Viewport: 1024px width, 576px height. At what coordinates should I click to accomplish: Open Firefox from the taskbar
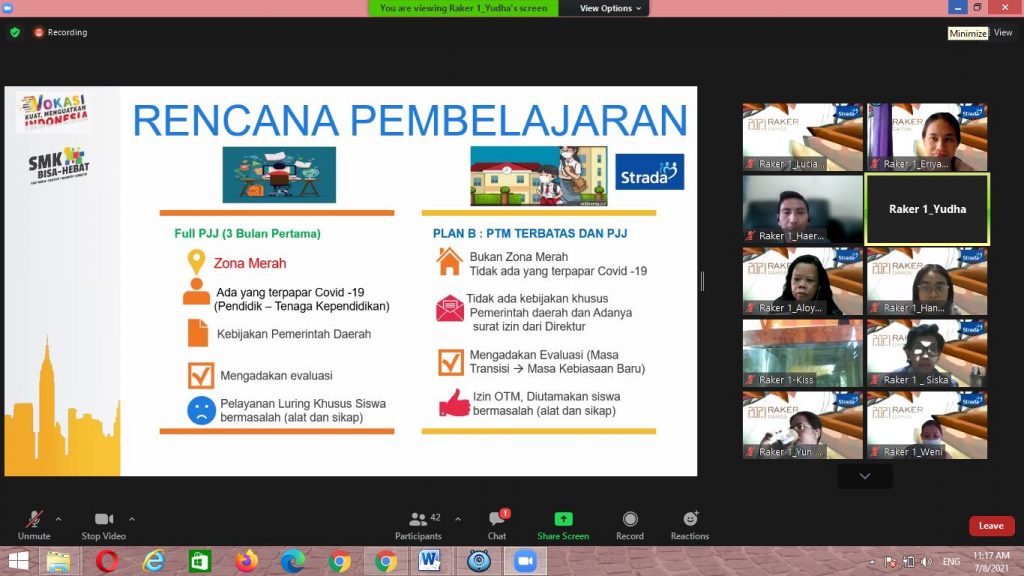point(247,561)
